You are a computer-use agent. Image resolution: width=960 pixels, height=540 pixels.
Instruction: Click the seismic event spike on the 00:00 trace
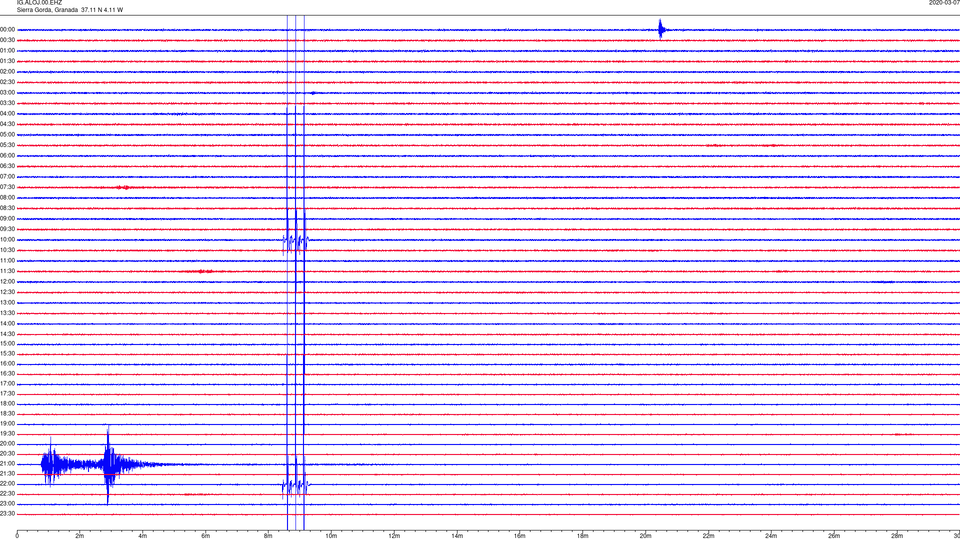661,29
